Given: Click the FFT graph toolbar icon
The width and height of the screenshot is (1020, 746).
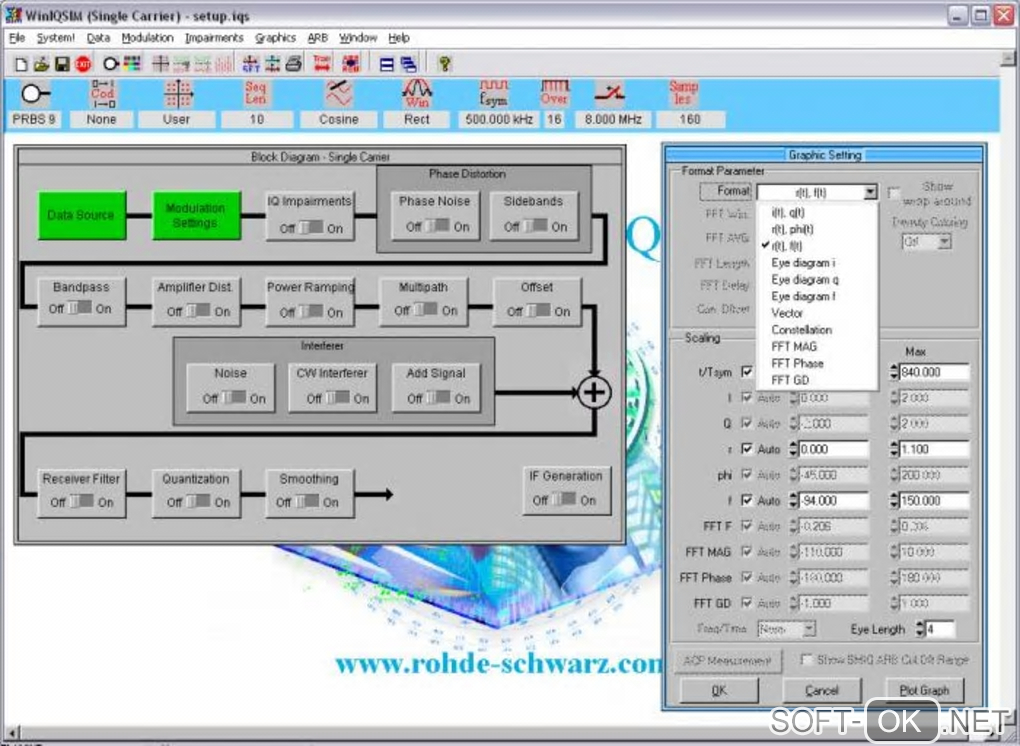Looking at the screenshot, I should [x=250, y=64].
